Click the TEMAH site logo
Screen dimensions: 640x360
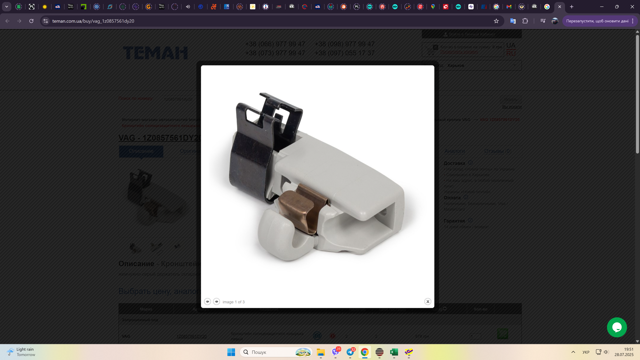pyautogui.click(x=156, y=53)
